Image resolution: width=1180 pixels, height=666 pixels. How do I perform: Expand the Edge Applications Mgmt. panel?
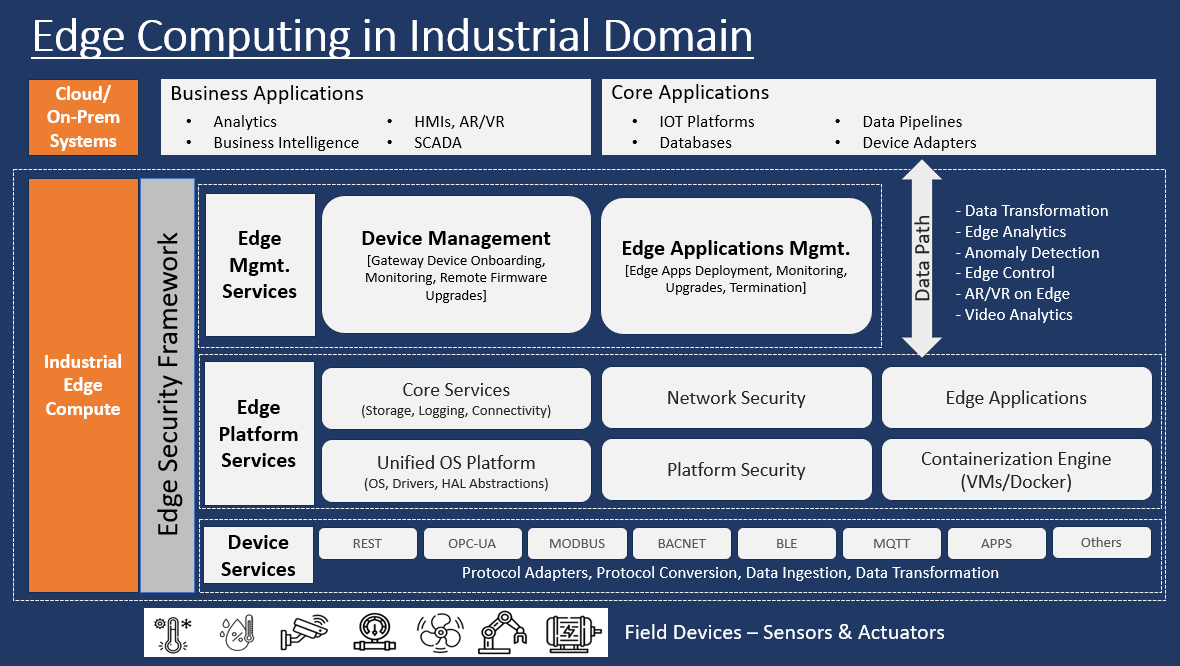[x=736, y=264]
